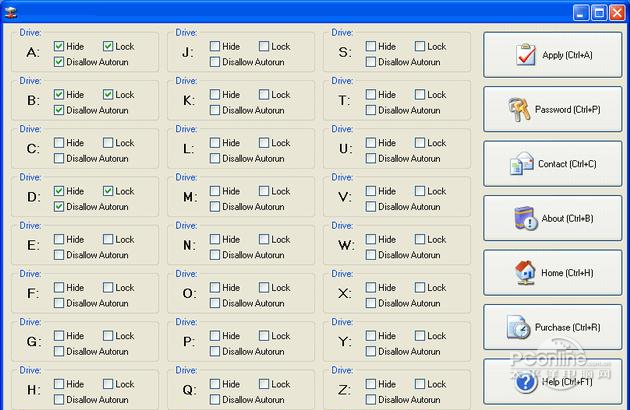Image resolution: width=630 pixels, height=410 pixels.
Task: Tick Hide for drive K:
Action: coord(215,94)
